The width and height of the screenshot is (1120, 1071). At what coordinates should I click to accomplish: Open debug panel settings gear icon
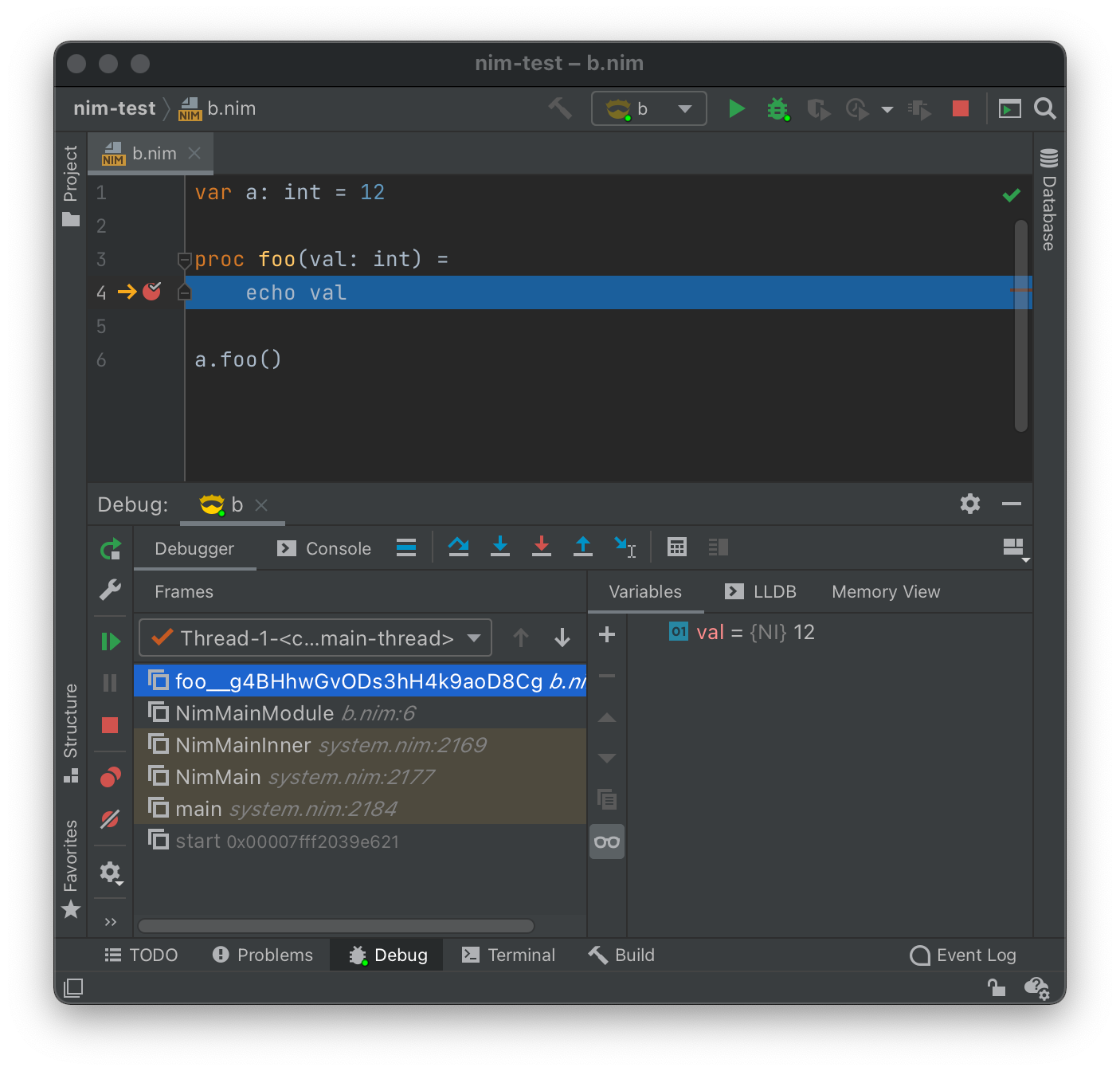pyautogui.click(x=970, y=504)
